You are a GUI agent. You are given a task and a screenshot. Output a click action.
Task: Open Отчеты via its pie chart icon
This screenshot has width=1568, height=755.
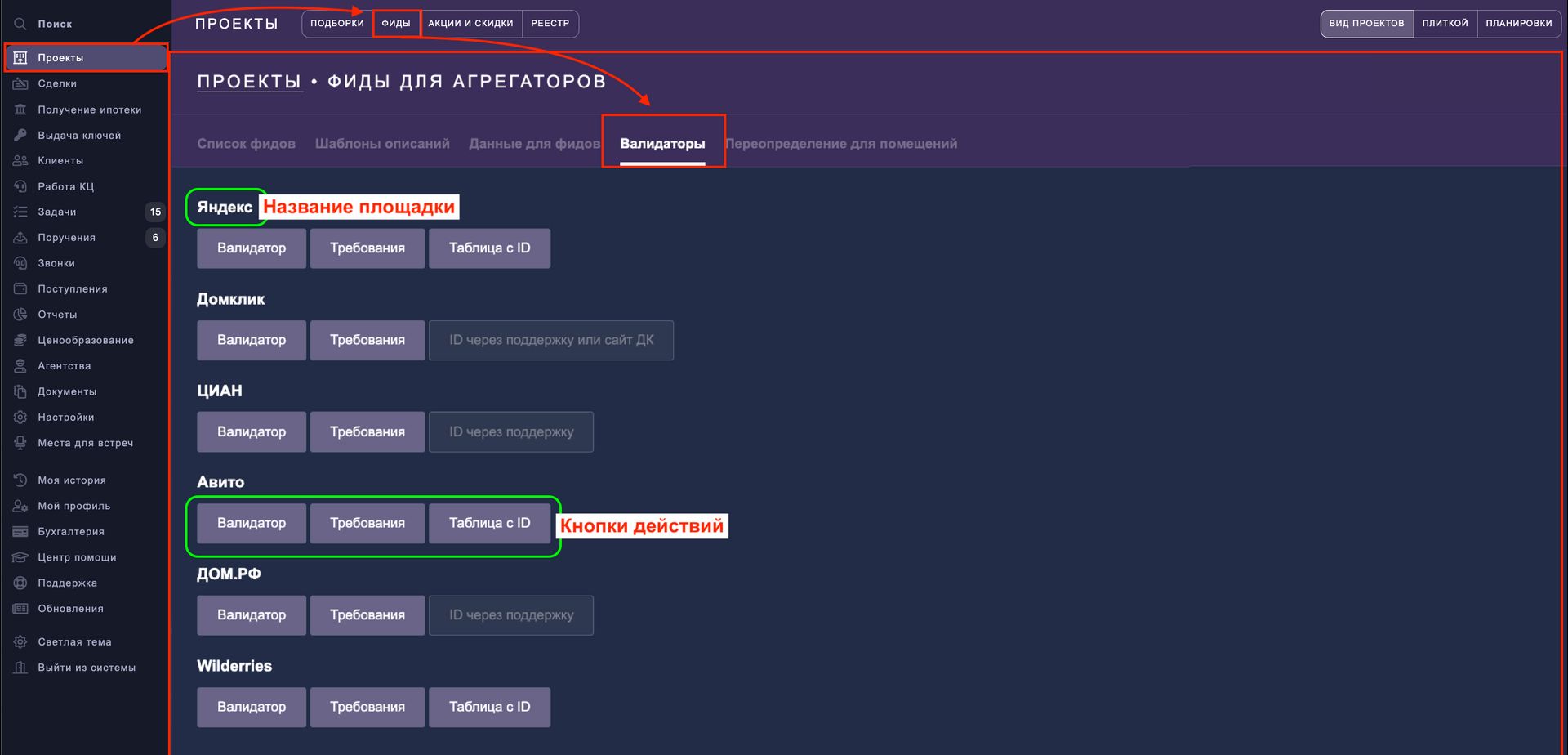point(20,315)
